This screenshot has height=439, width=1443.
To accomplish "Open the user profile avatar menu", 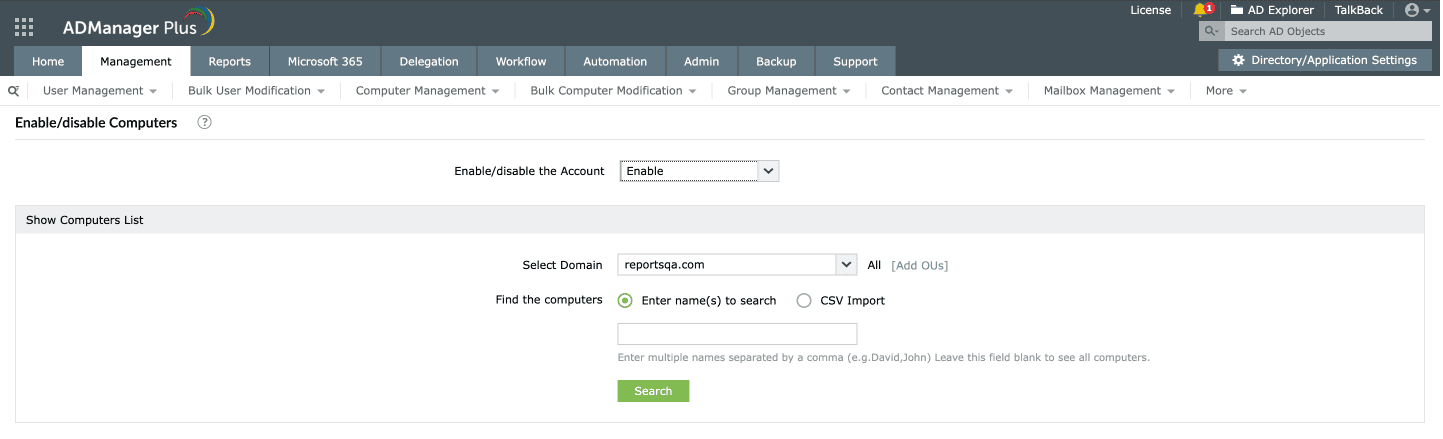I will 1412,10.
